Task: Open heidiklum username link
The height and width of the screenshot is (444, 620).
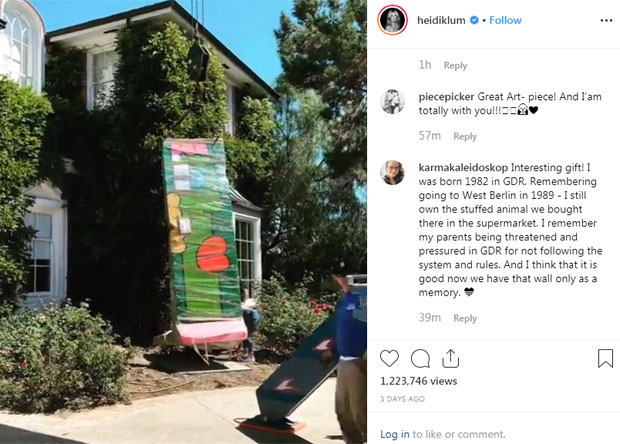Action: (441, 21)
